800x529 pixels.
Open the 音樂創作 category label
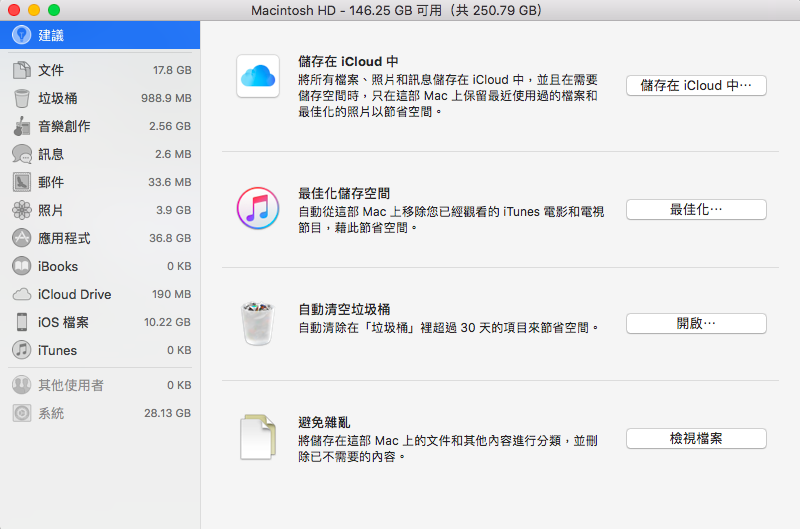[x=64, y=126]
